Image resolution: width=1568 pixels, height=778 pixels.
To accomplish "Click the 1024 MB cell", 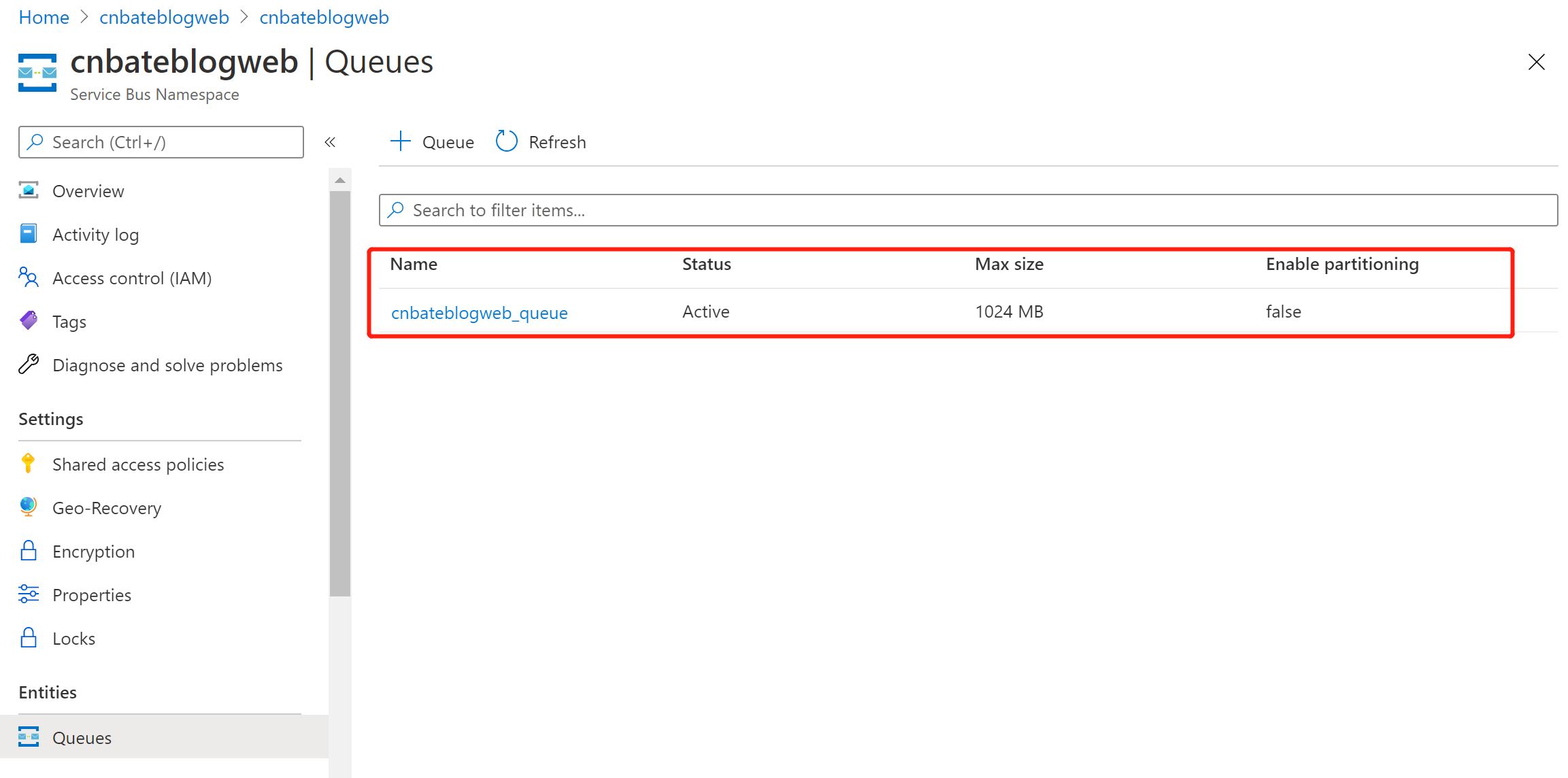I will 1009,311.
